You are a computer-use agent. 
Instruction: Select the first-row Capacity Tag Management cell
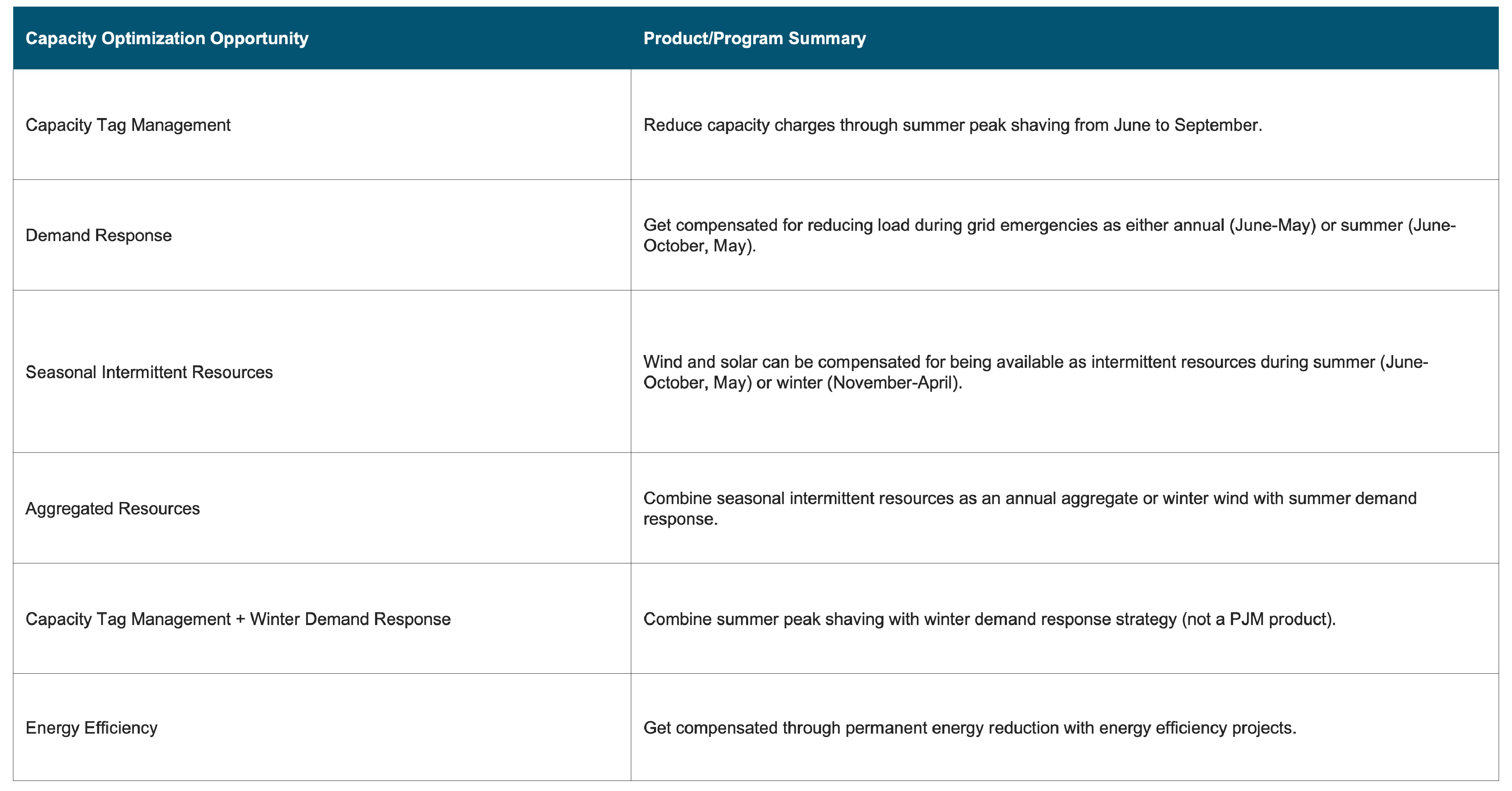click(x=128, y=125)
